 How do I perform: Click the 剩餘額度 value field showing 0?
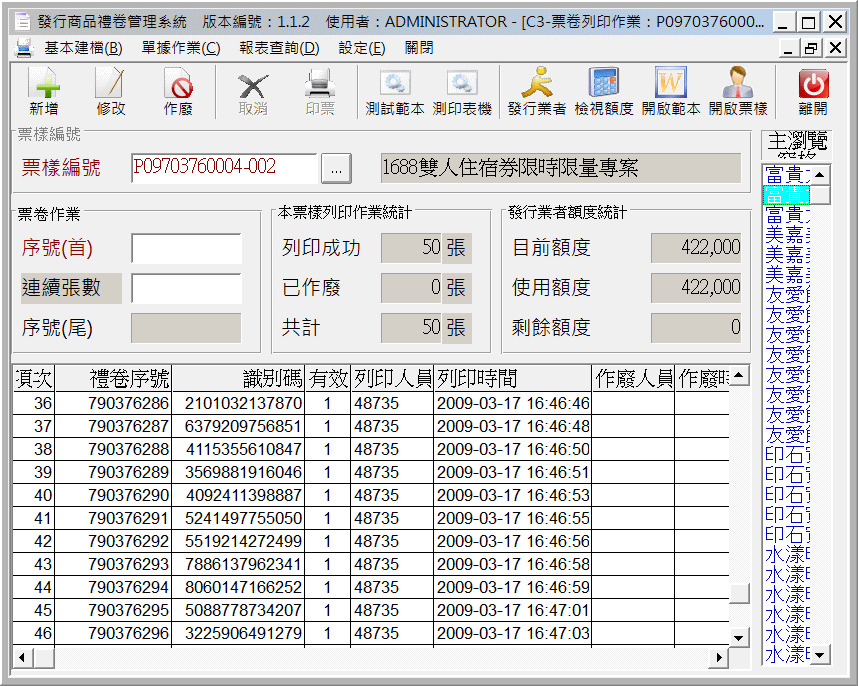click(696, 328)
